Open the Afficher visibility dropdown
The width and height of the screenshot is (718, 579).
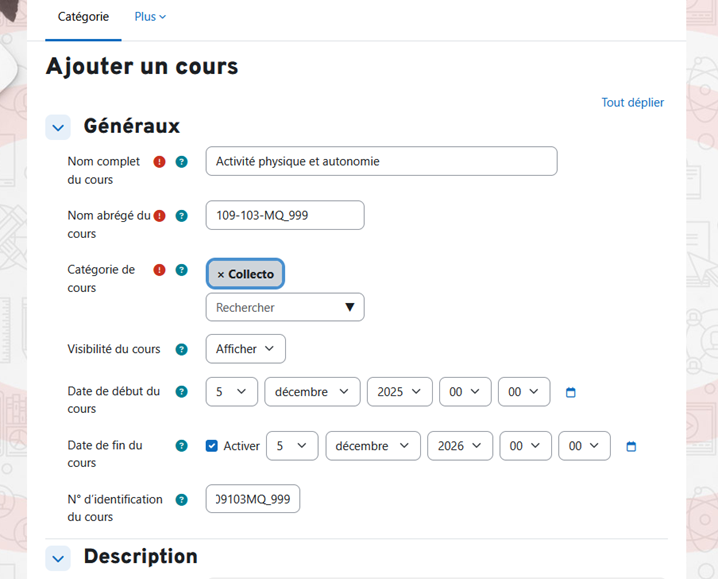(245, 349)
